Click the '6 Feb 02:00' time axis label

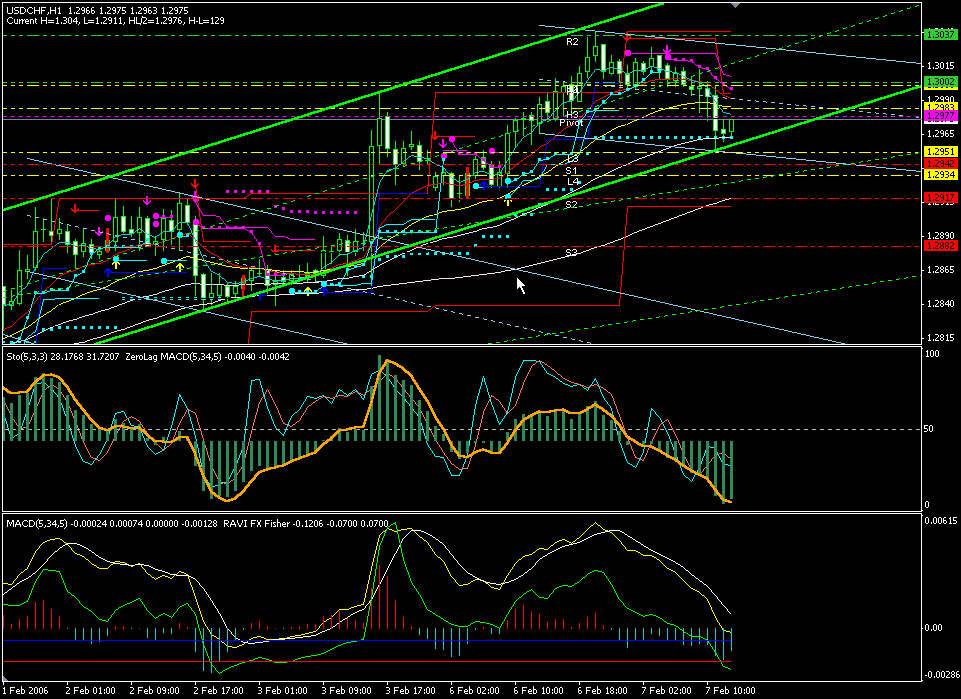tap(474, 690)
